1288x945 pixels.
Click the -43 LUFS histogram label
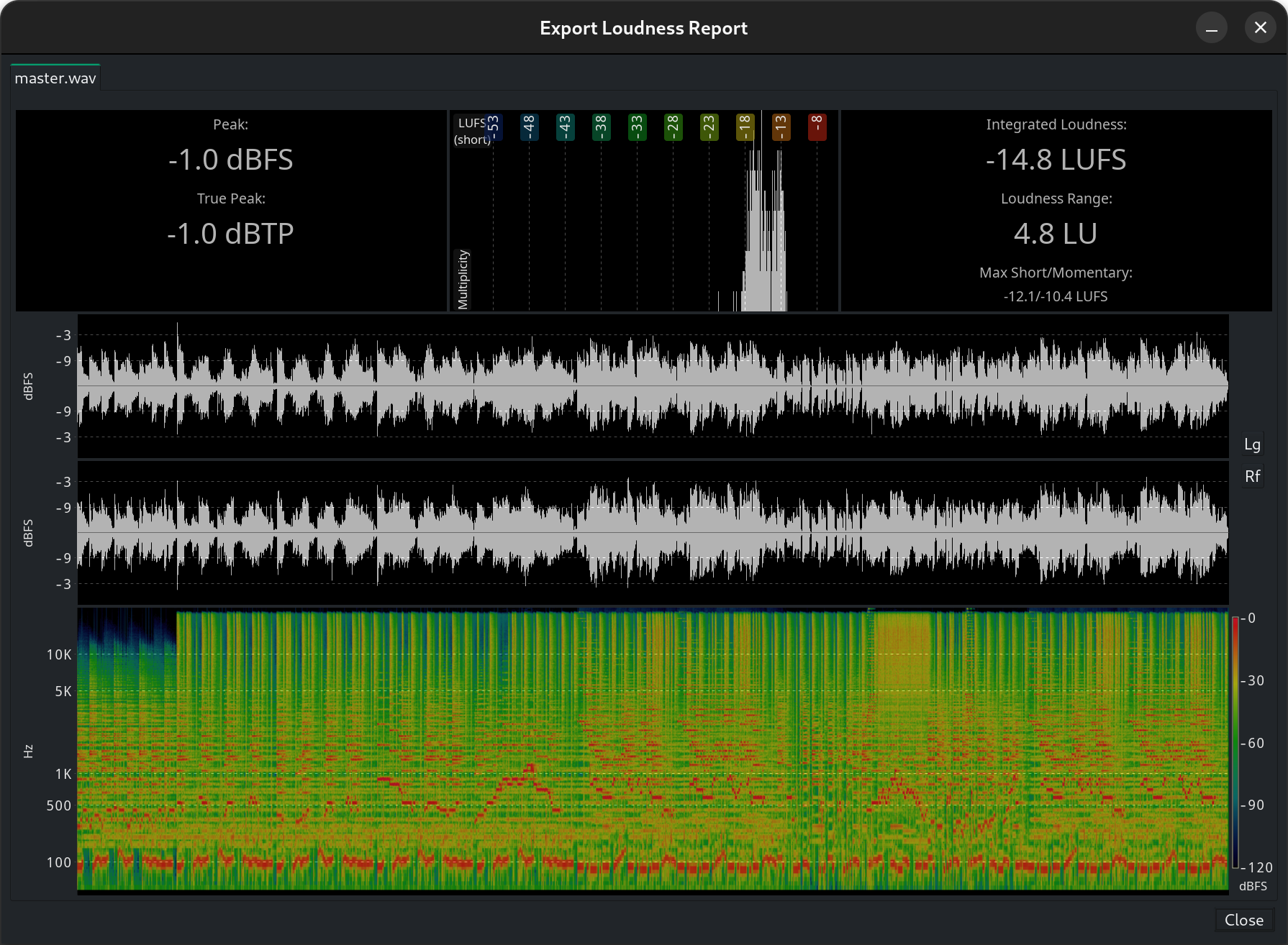click(565, 127)
